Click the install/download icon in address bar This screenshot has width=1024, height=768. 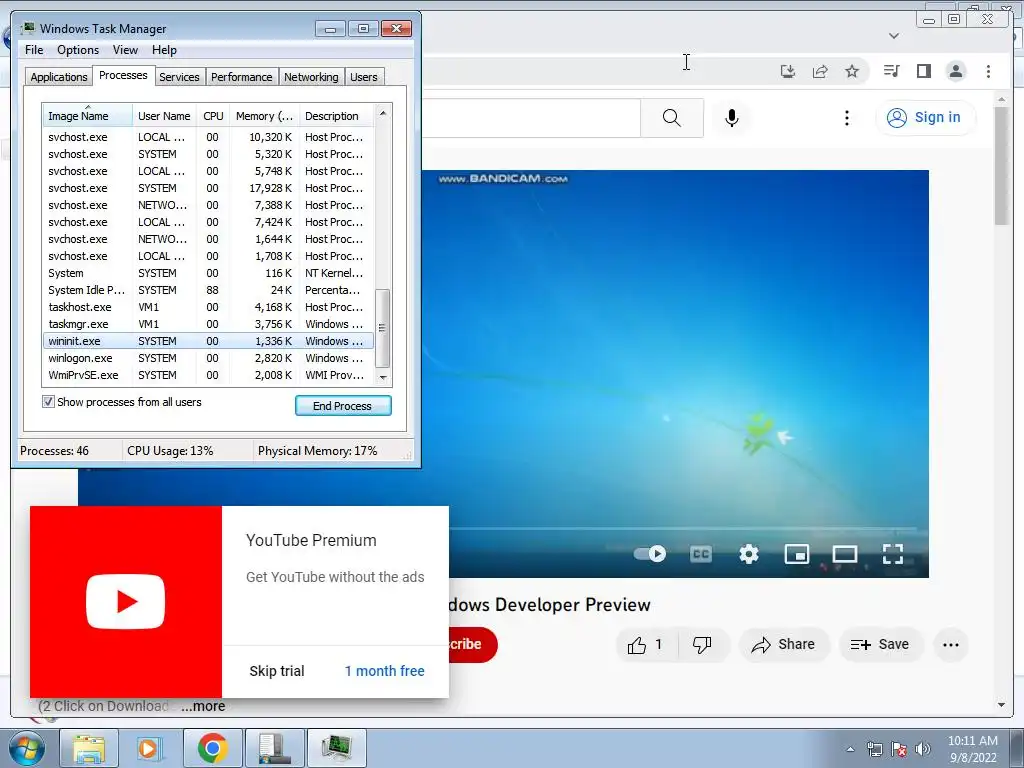coord(788,71)
